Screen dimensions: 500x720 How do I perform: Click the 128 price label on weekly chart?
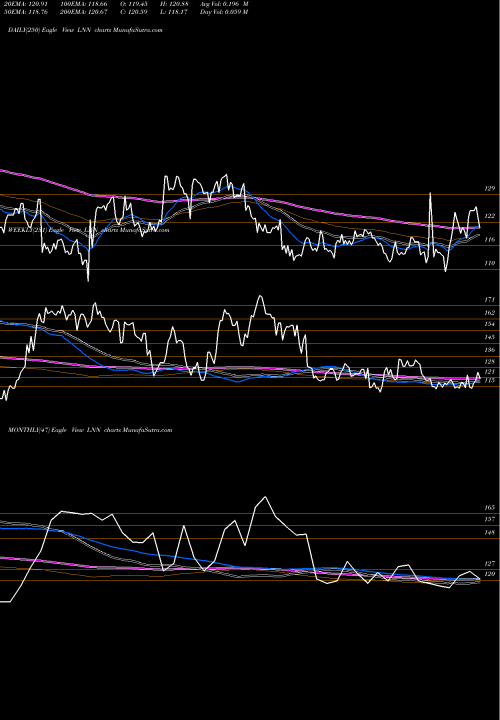[x=489, y=362]
